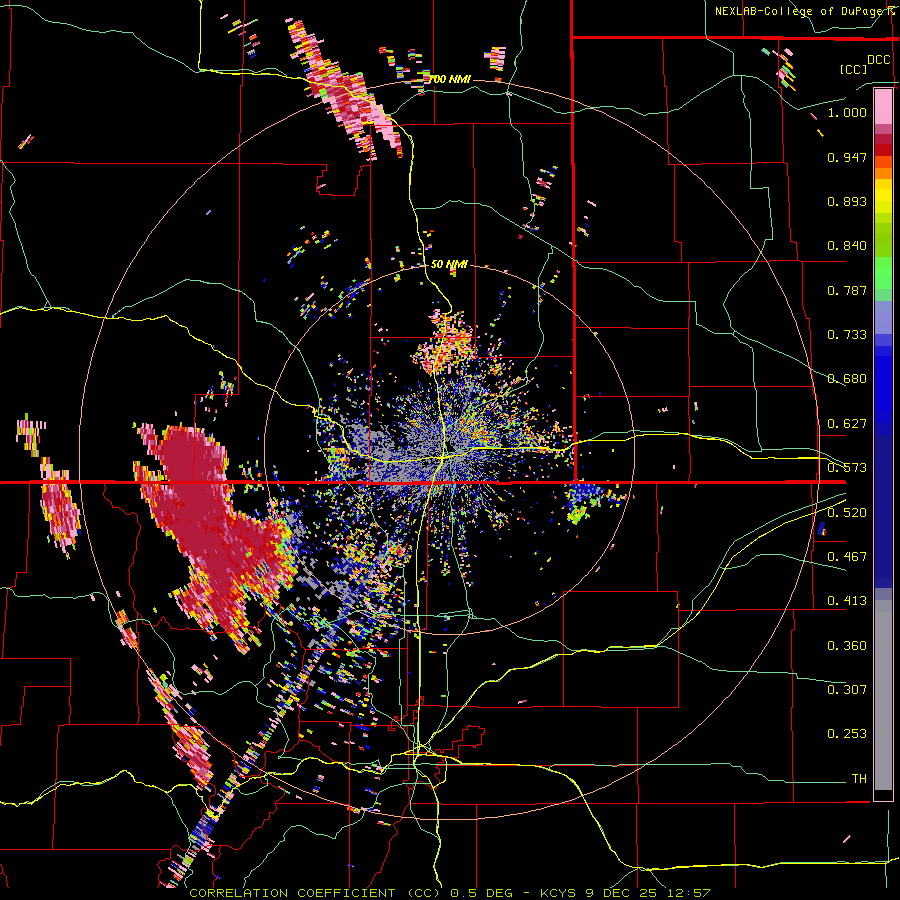Select the 0.893 legend value
The width and height of the screenshot is (900, 900).
coord(847,201)
